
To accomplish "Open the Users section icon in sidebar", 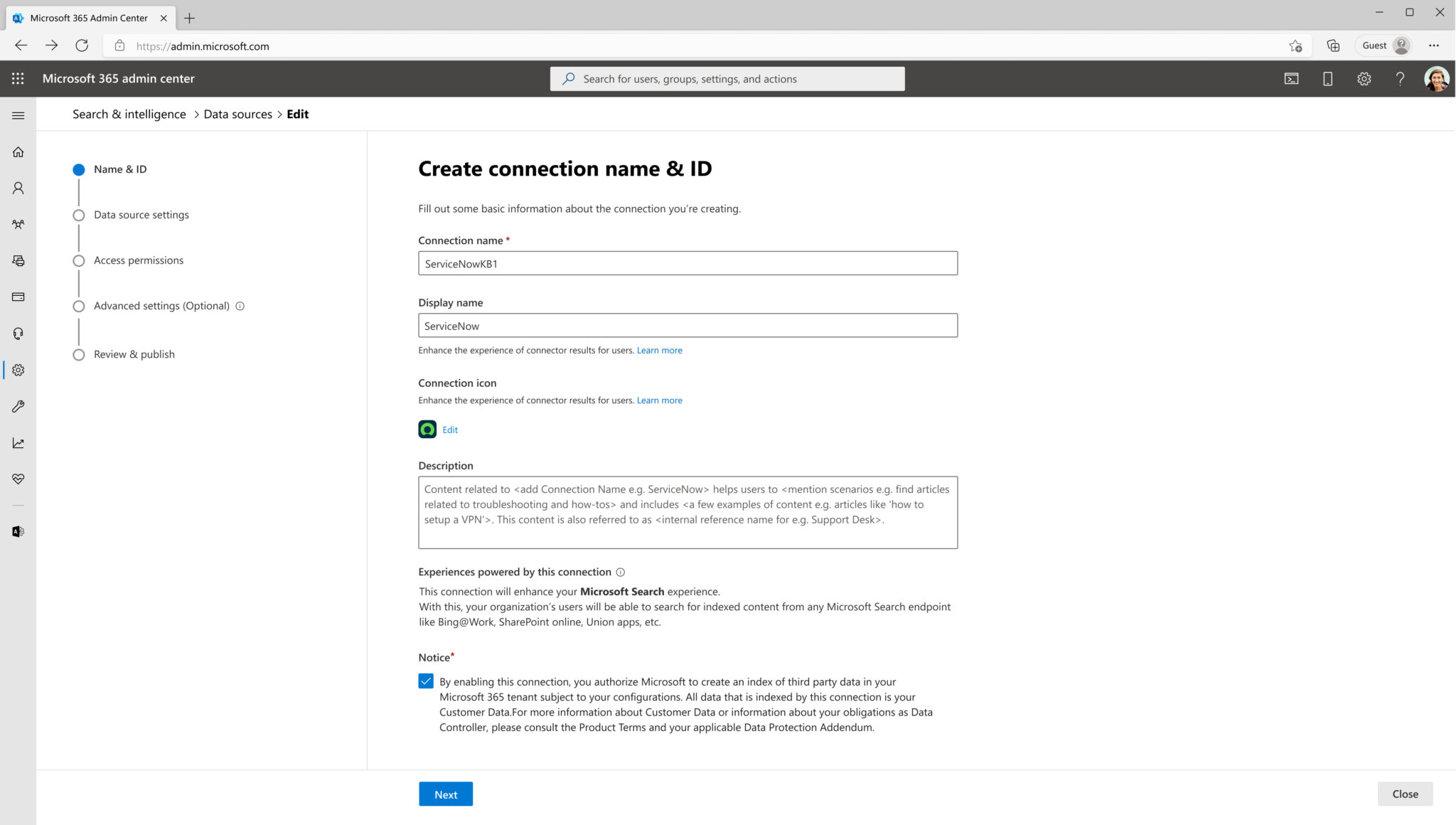I will tap(18, 188).
